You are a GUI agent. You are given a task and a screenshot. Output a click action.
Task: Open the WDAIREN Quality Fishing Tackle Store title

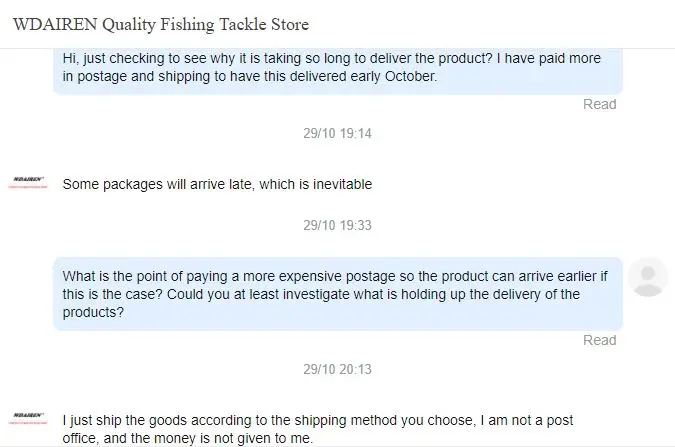coord(161,24)
